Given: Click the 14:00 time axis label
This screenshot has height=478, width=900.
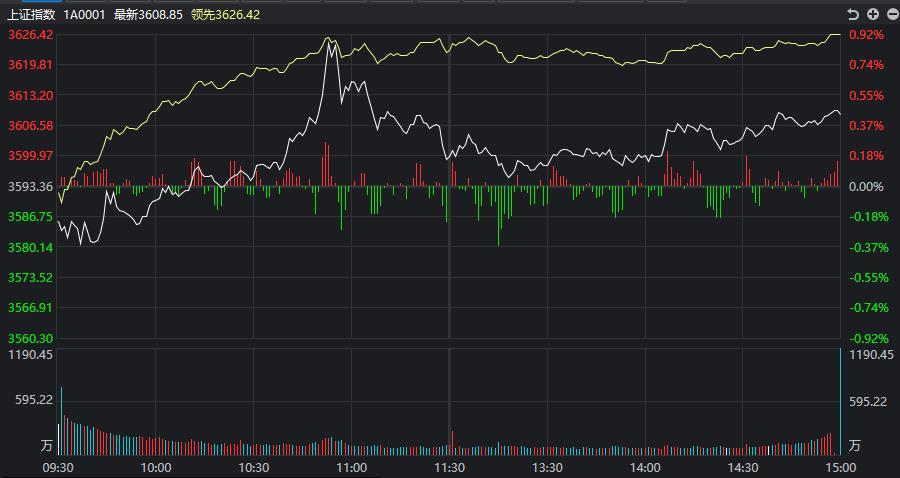Looking at the screenshot, I should (x=645, y=467).
